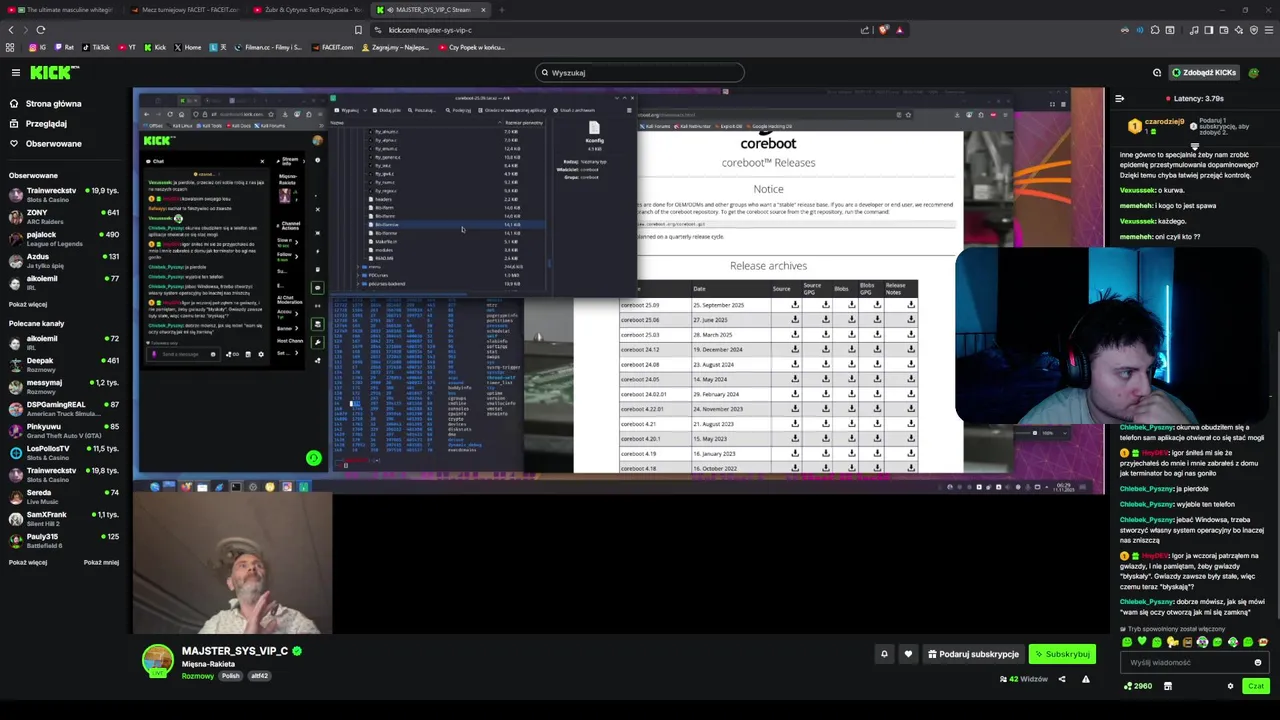Open LosPollosTV recommended channel
1280x720 pixels.
click(x=64, y=452)
